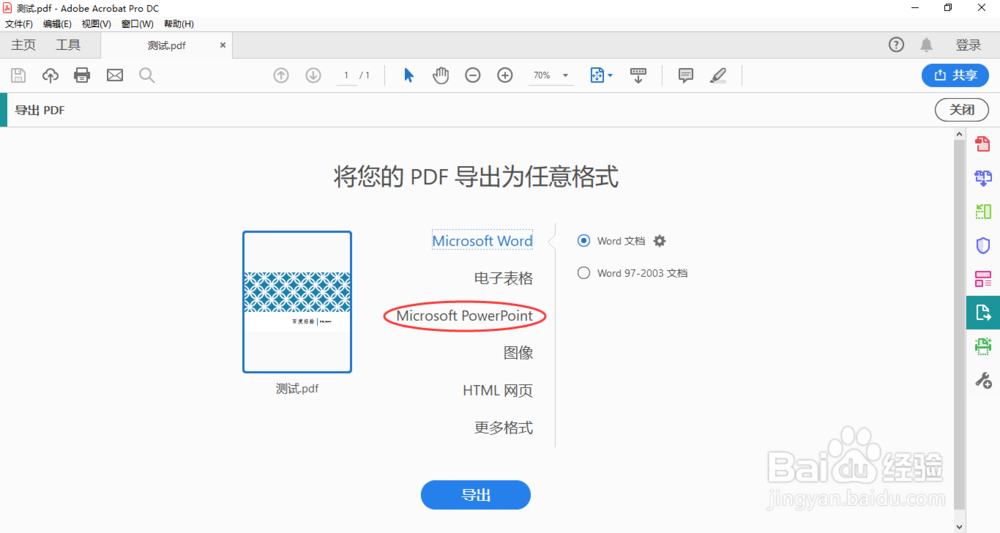The image size is (1000, 533).
Task: Close the 测试.pdf tab
Action: (x=223, y=45)
